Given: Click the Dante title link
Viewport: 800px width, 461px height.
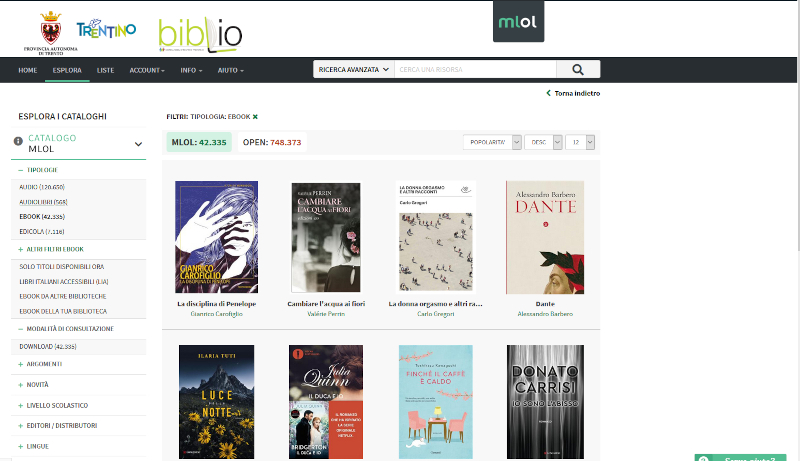Looking at the screenshot, I should (x=545, y=304).
